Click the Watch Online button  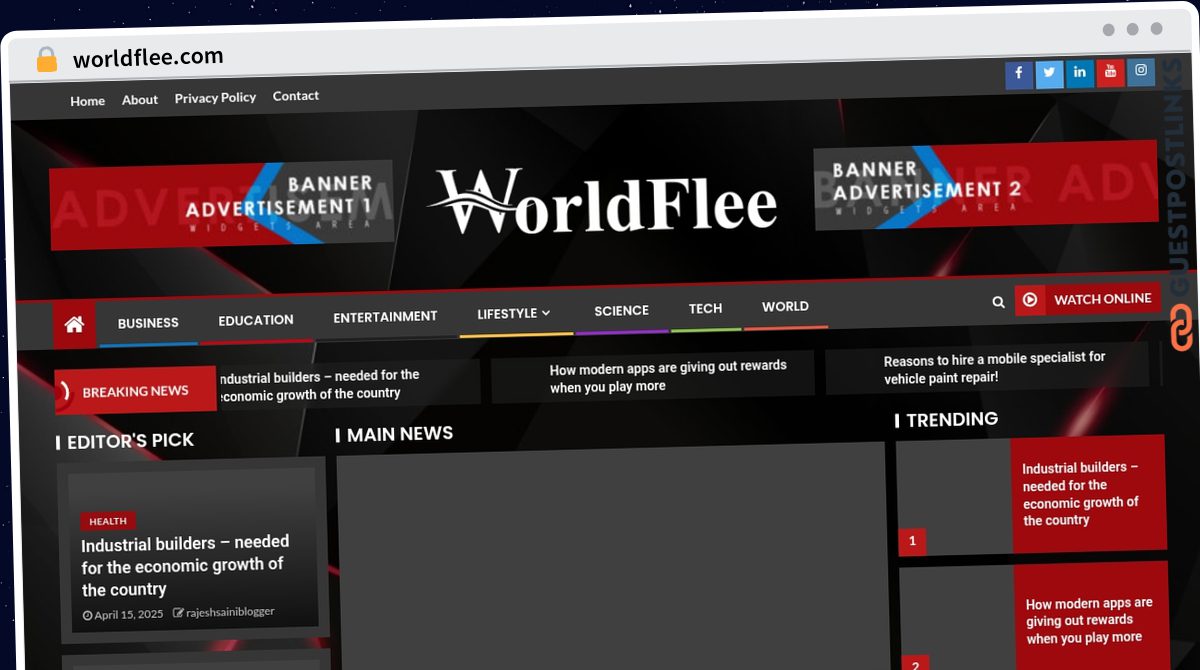tap(1088, 299)
